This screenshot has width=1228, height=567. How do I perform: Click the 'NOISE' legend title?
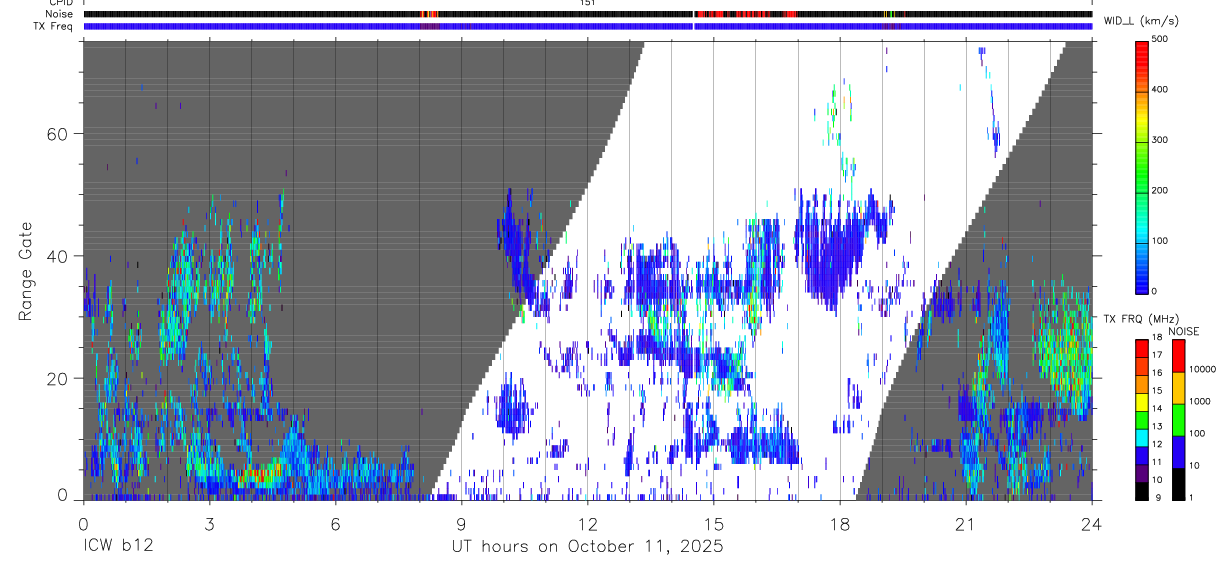point(1184,331)
